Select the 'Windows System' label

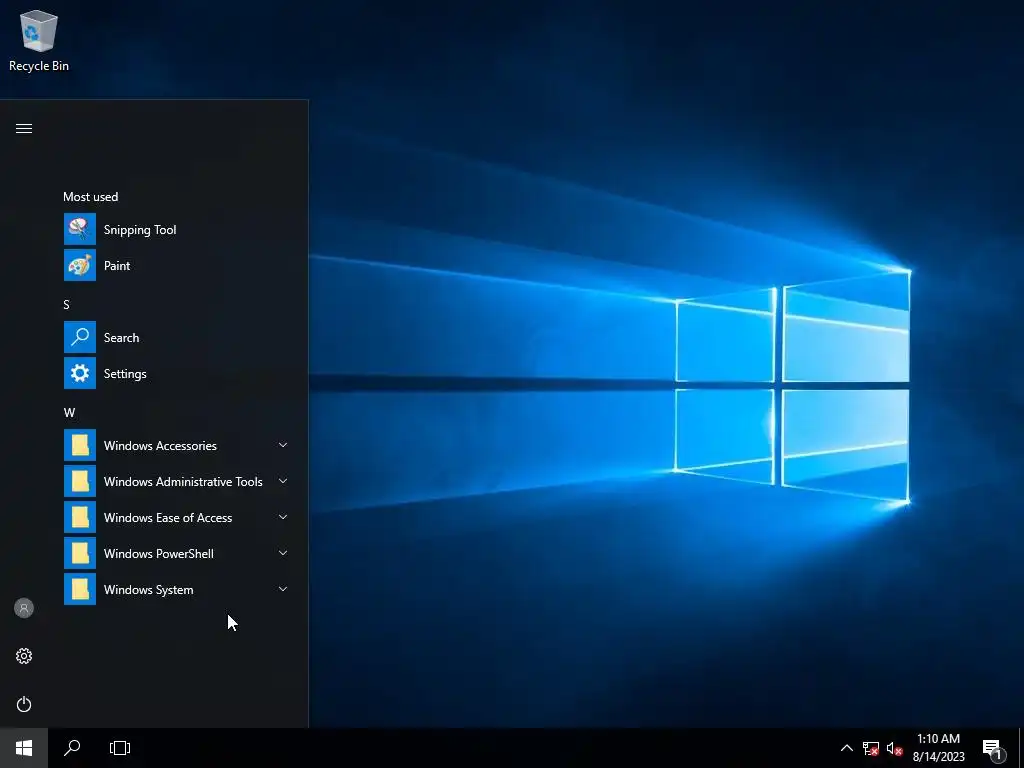click(x=148, y=590)
